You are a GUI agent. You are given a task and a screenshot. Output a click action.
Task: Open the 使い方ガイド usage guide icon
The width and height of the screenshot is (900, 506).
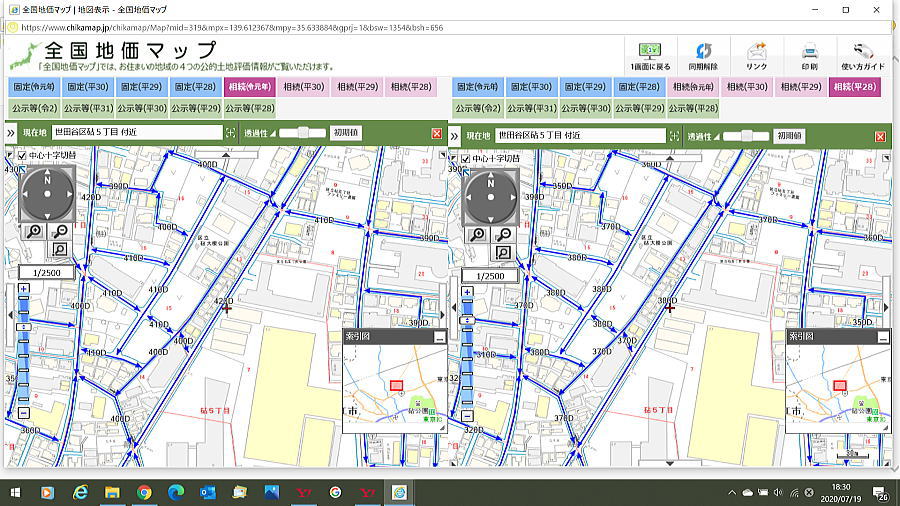863,56
